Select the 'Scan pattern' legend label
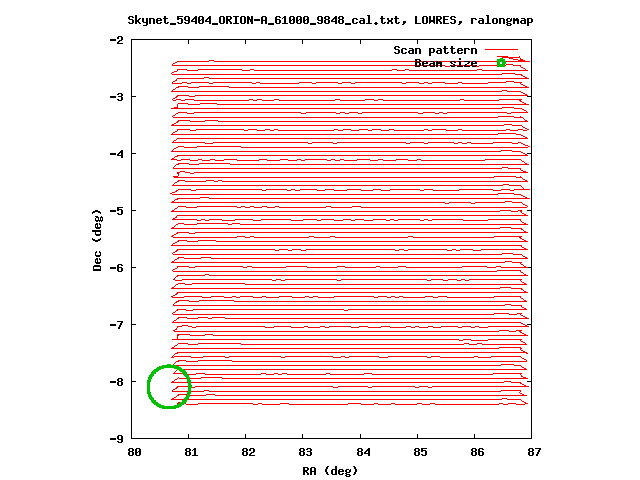This screenshot has width=640, height=480. tap(435, 50)
